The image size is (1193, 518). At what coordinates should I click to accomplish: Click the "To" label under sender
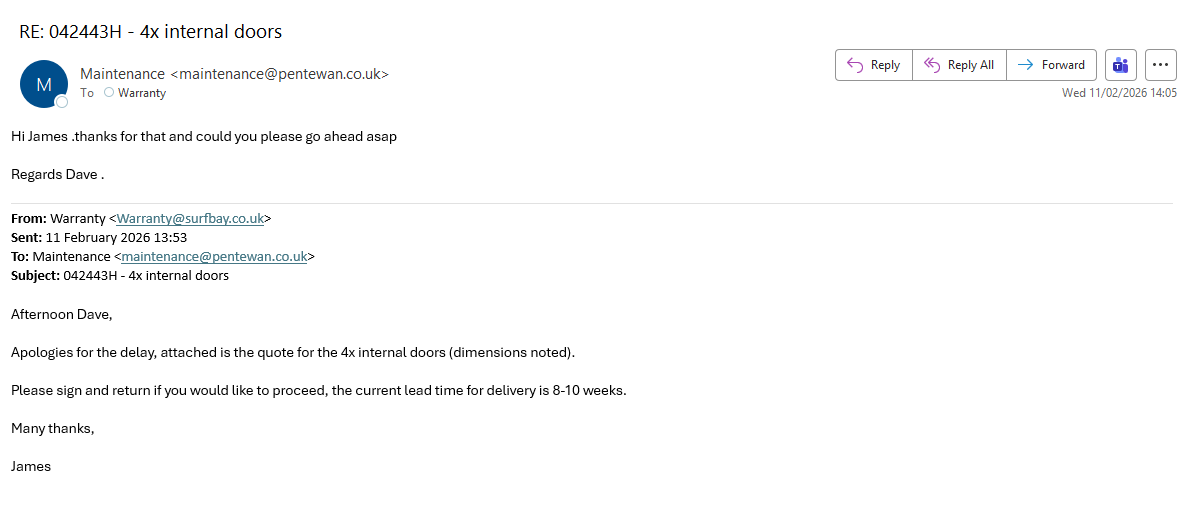click(x=87, y=93)
